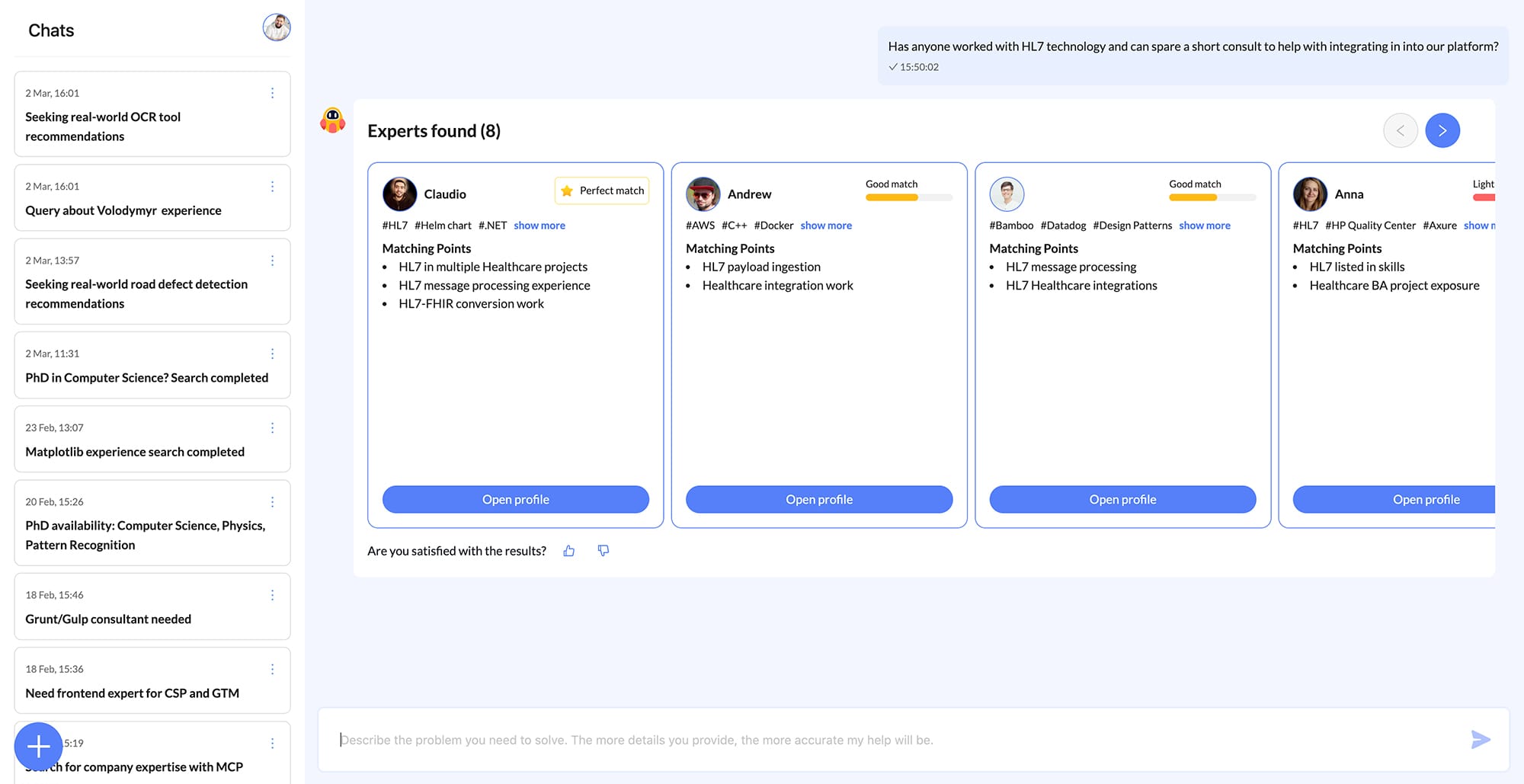This screenshot has width=1524, height=784.
Task: Open Anna's full profile
Action: point(1426,499)
